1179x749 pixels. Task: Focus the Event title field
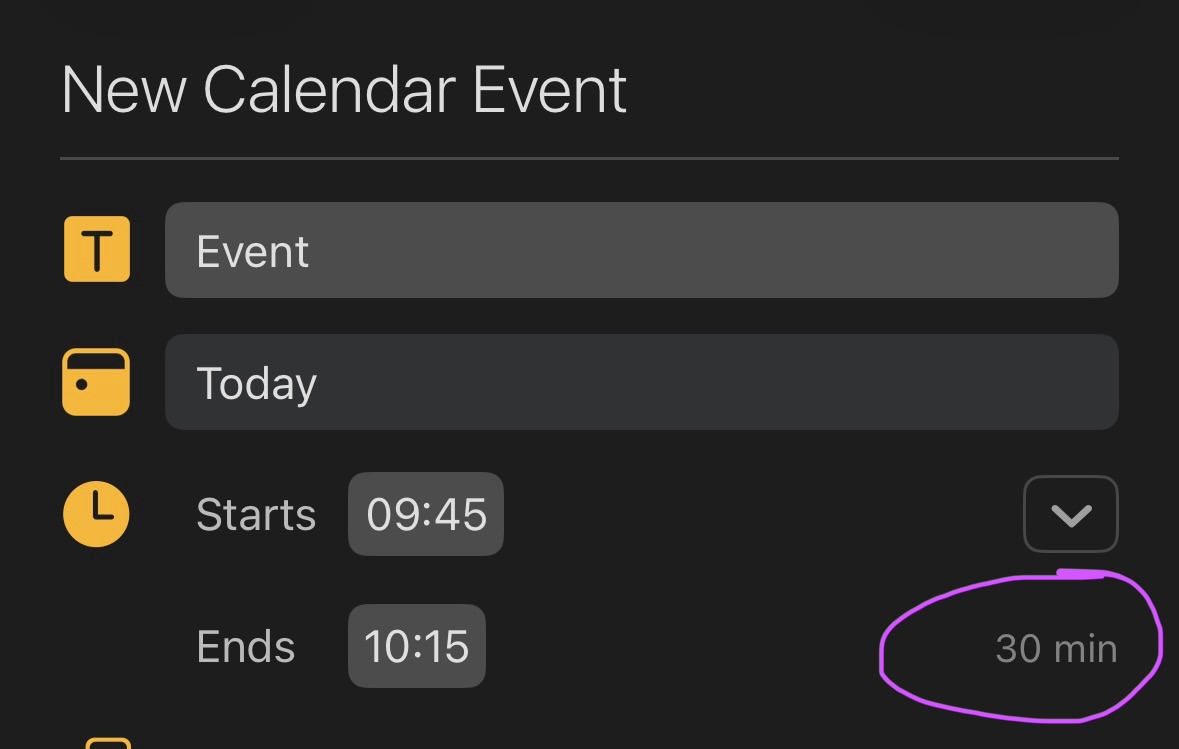[641, 250]
